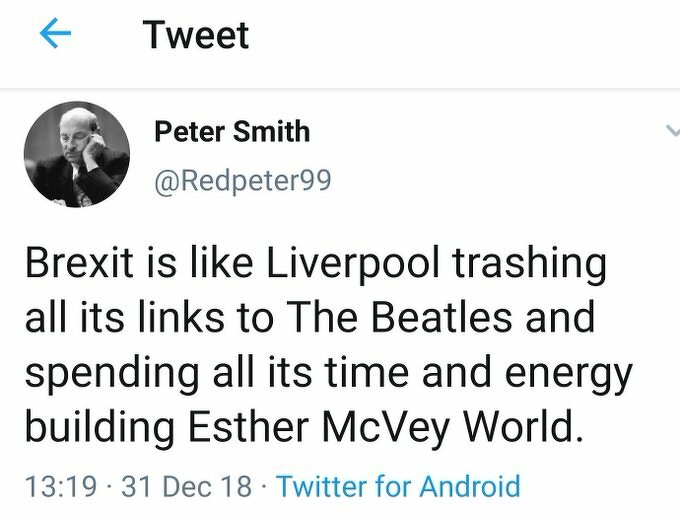Click the 13:19 timestamp
This screenshot has height=516, width=680.
(60, 486)
